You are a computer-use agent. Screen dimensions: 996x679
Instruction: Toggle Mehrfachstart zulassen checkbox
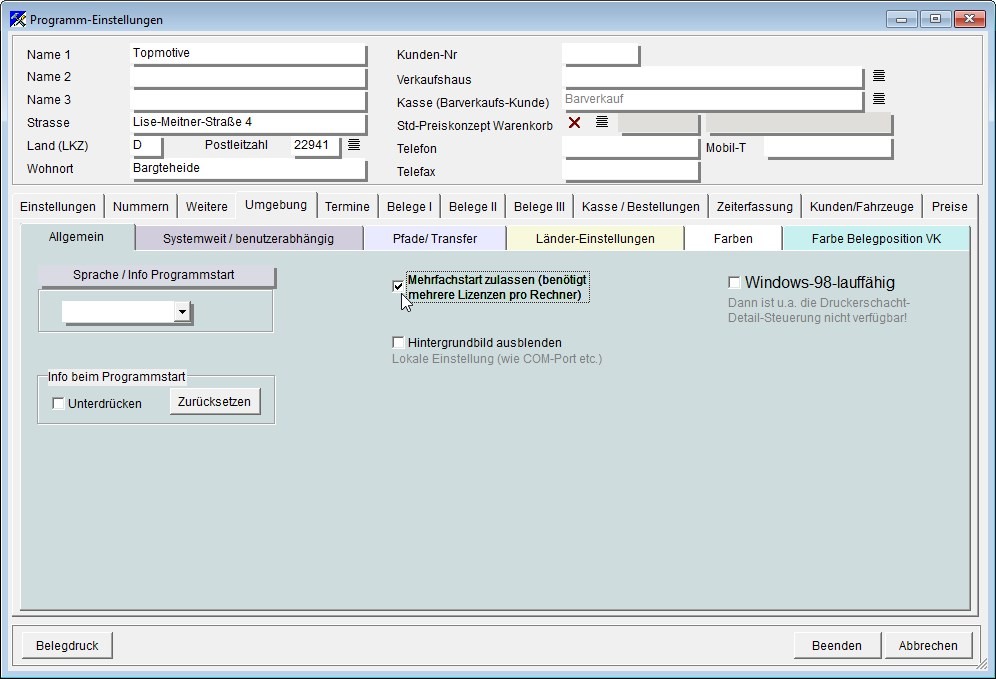tap(398, 286)
